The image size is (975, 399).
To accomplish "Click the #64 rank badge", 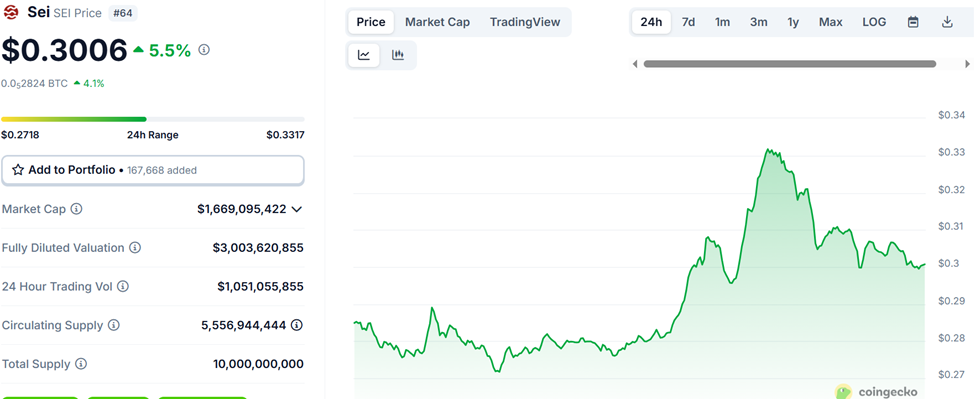I will (x=123, y=13).
